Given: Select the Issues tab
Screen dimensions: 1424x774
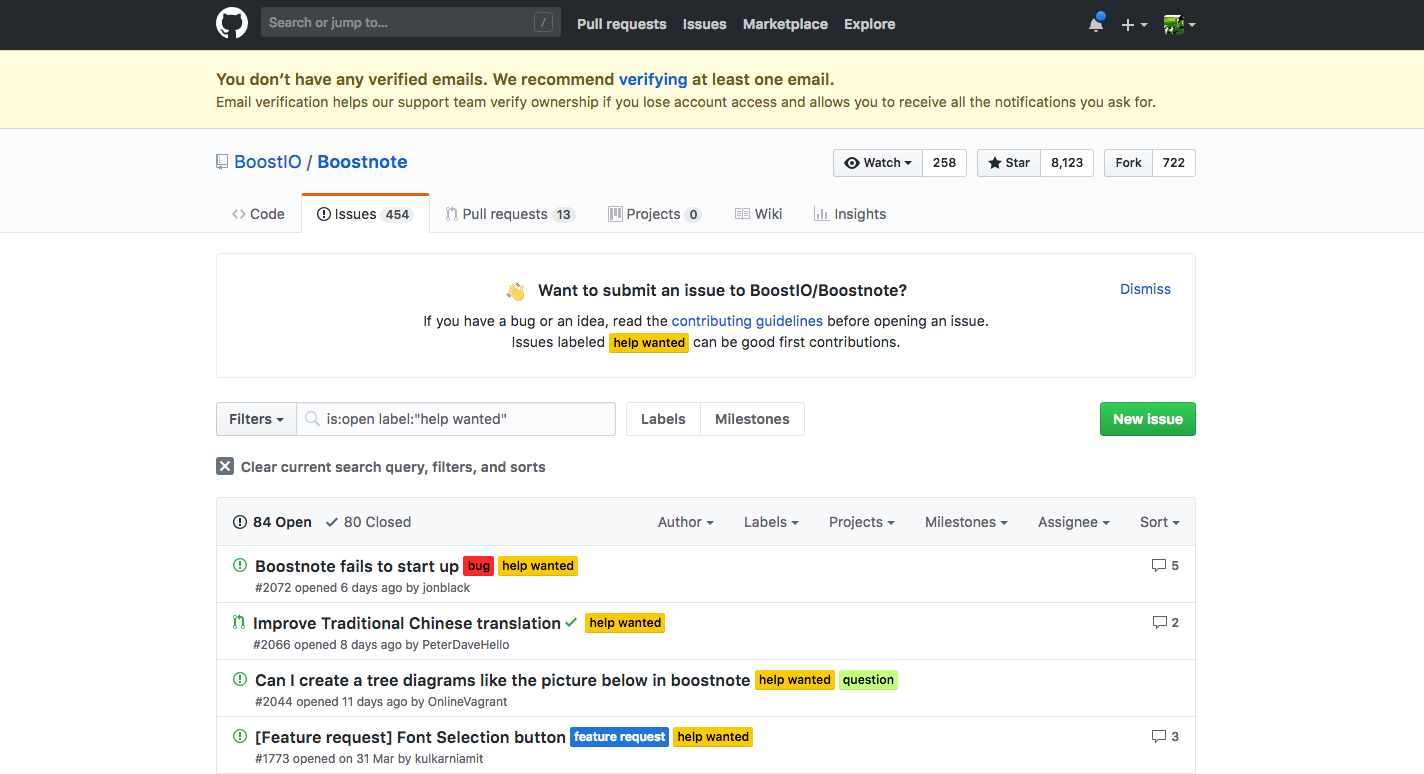Looking at the screenshot, I should click(365, 214).
